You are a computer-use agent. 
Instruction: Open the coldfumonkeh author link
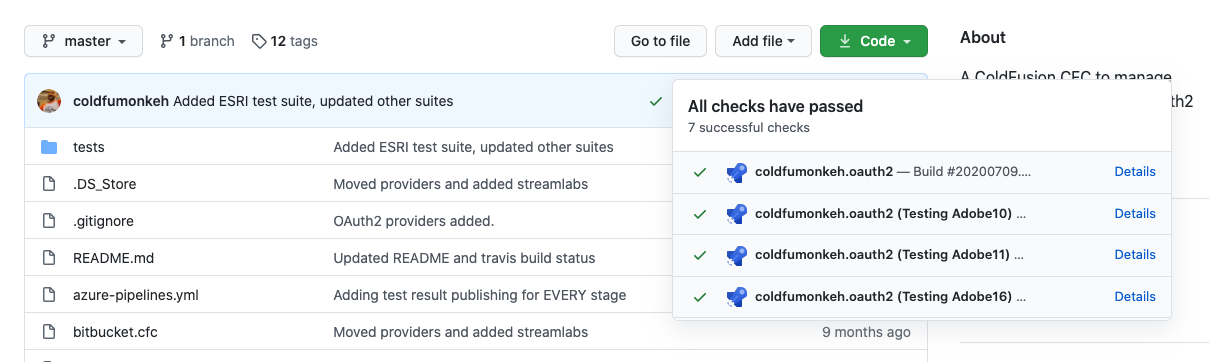pos(121,101)
